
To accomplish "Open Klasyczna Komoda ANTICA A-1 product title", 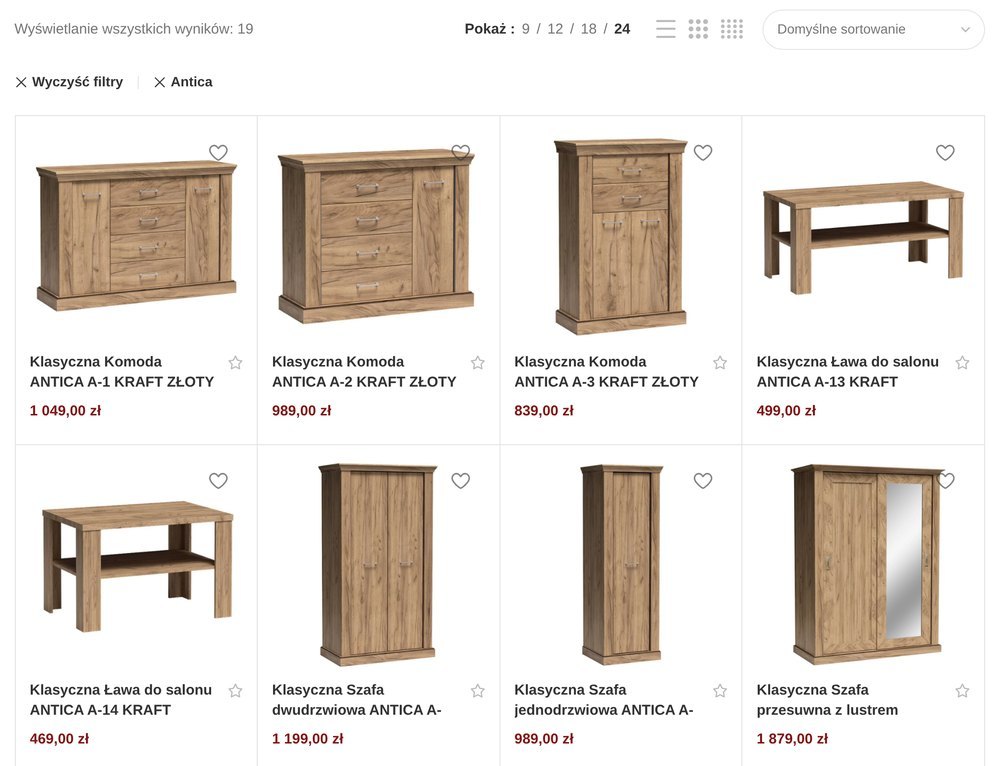I will pyautogui.click(x=122, y=372).
